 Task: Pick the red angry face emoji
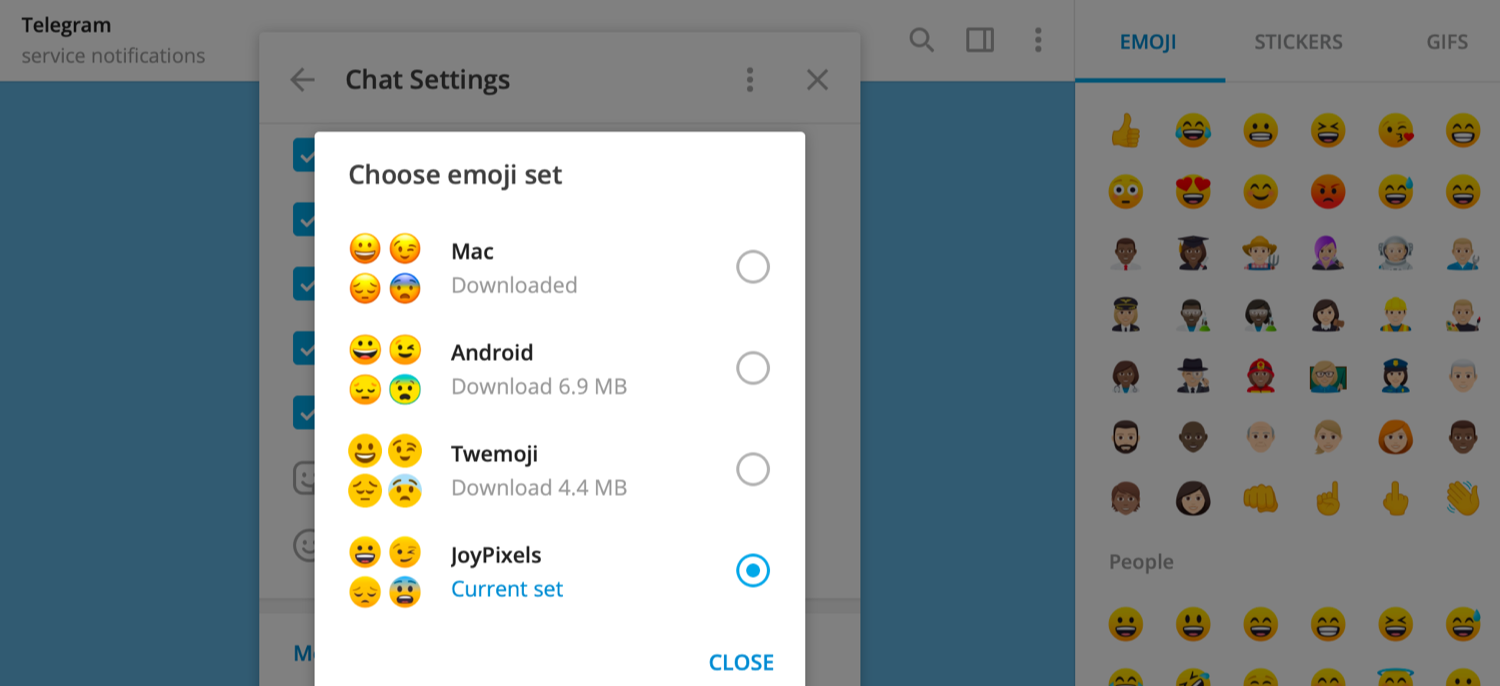tap(1328, 191)
